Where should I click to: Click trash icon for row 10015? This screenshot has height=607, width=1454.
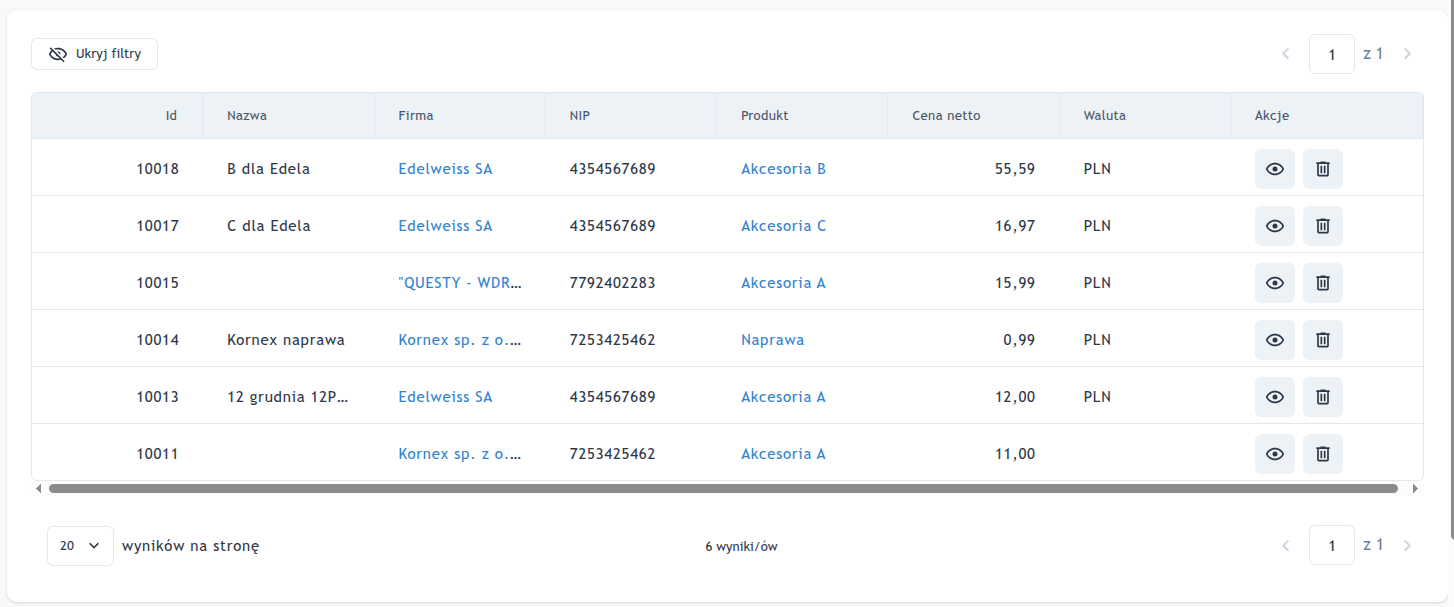coord(1322,283)
